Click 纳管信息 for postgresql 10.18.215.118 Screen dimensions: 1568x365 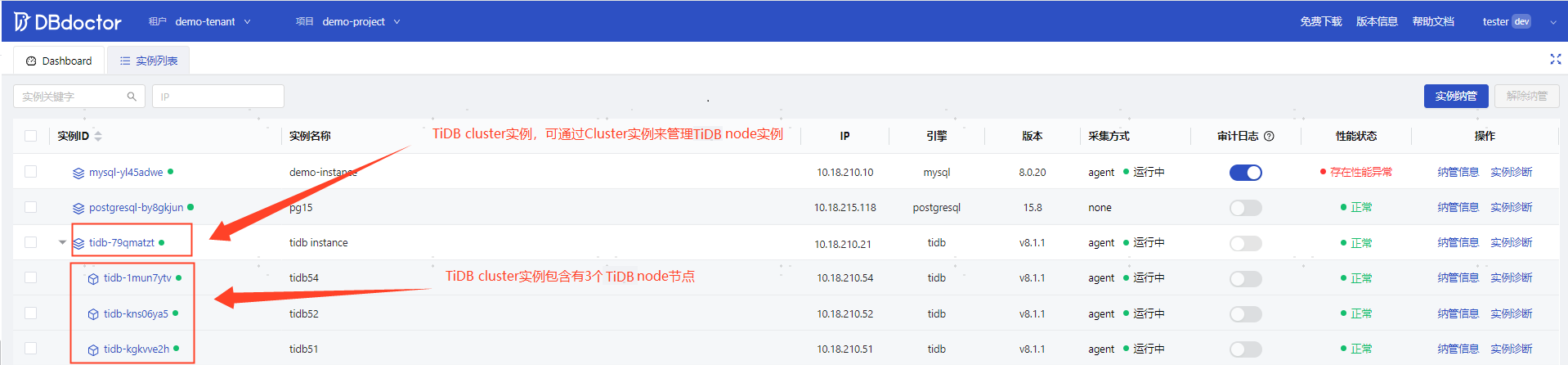coord(1458,208)
